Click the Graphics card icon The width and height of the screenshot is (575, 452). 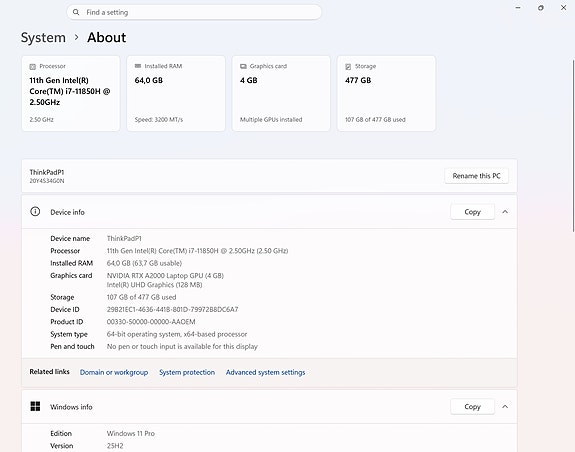(243, 66)
